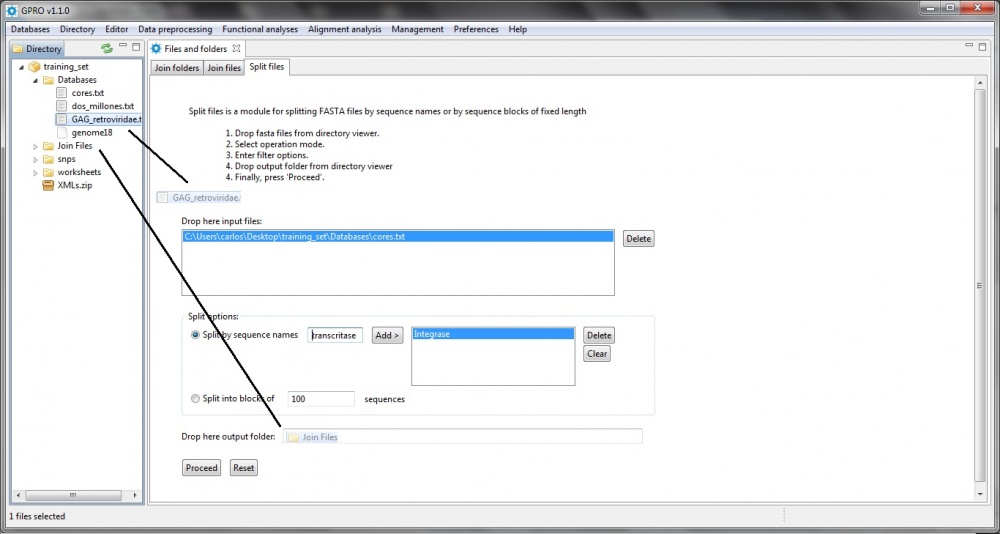This screenshot has height=534, width=1000.
Task: Select the XMLs.zip archive icon
Action: tap(48, 185)
